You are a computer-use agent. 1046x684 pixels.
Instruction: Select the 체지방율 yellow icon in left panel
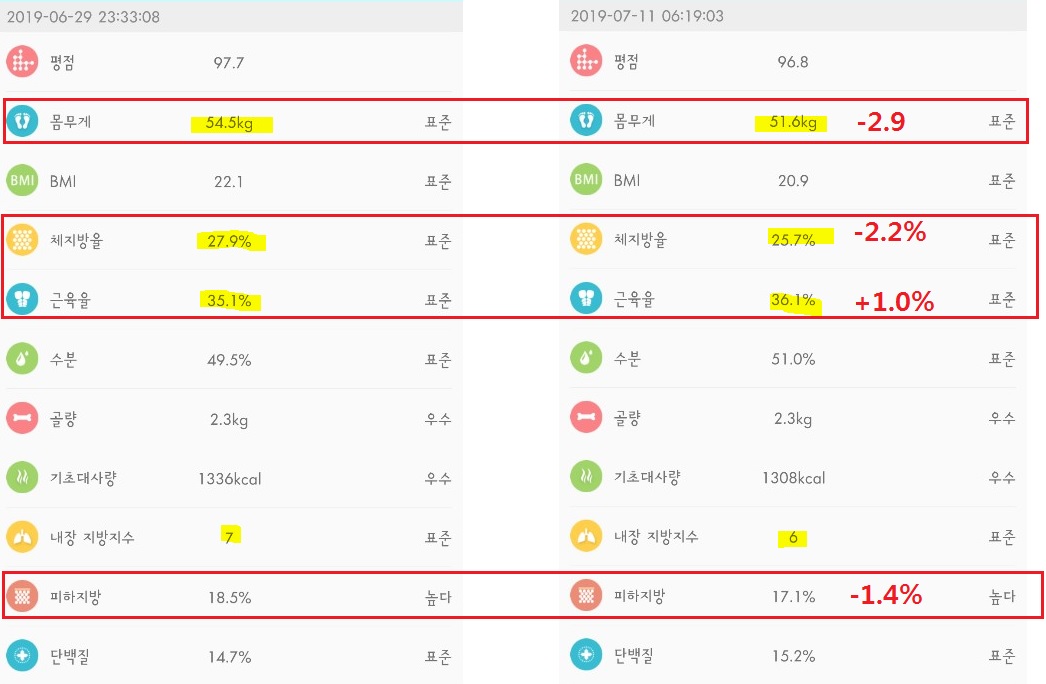[22, 240]
